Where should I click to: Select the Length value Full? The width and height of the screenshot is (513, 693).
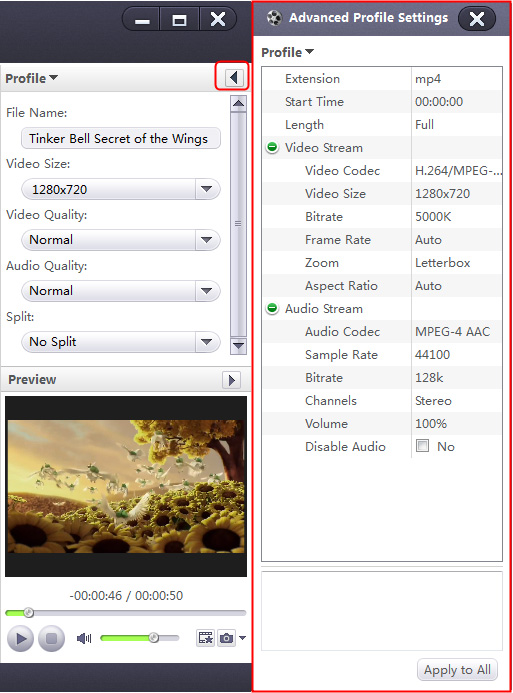coord(424,125)
